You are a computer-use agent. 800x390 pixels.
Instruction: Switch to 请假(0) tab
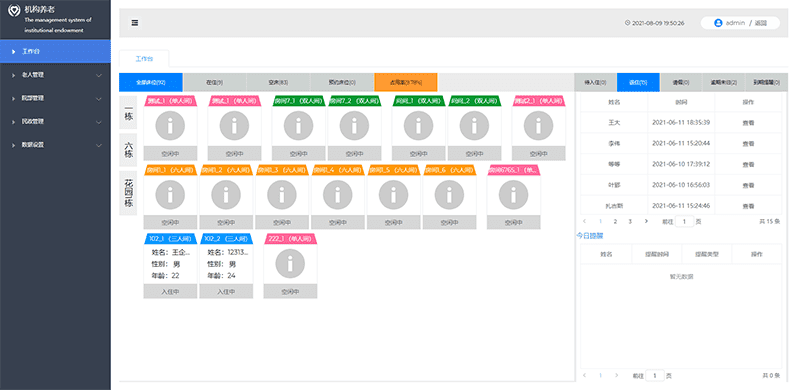pos(681,82)
